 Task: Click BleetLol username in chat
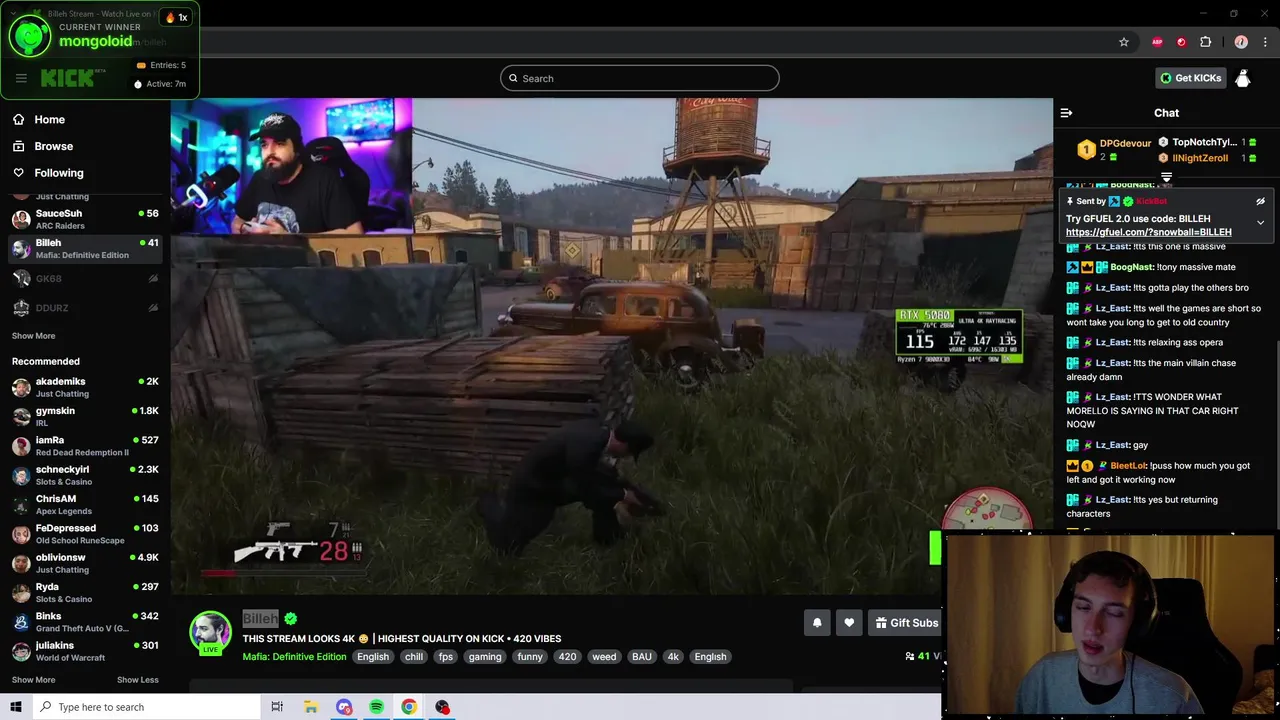click(1128, 466)
